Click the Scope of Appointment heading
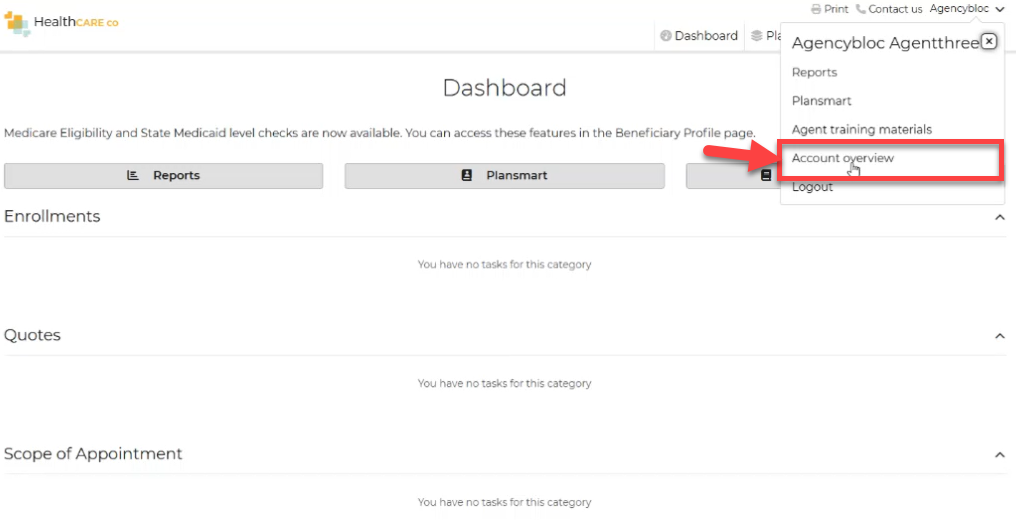The width and height of the screenshot is (1016, 520). pyautogui.click(x=93, y=454)
